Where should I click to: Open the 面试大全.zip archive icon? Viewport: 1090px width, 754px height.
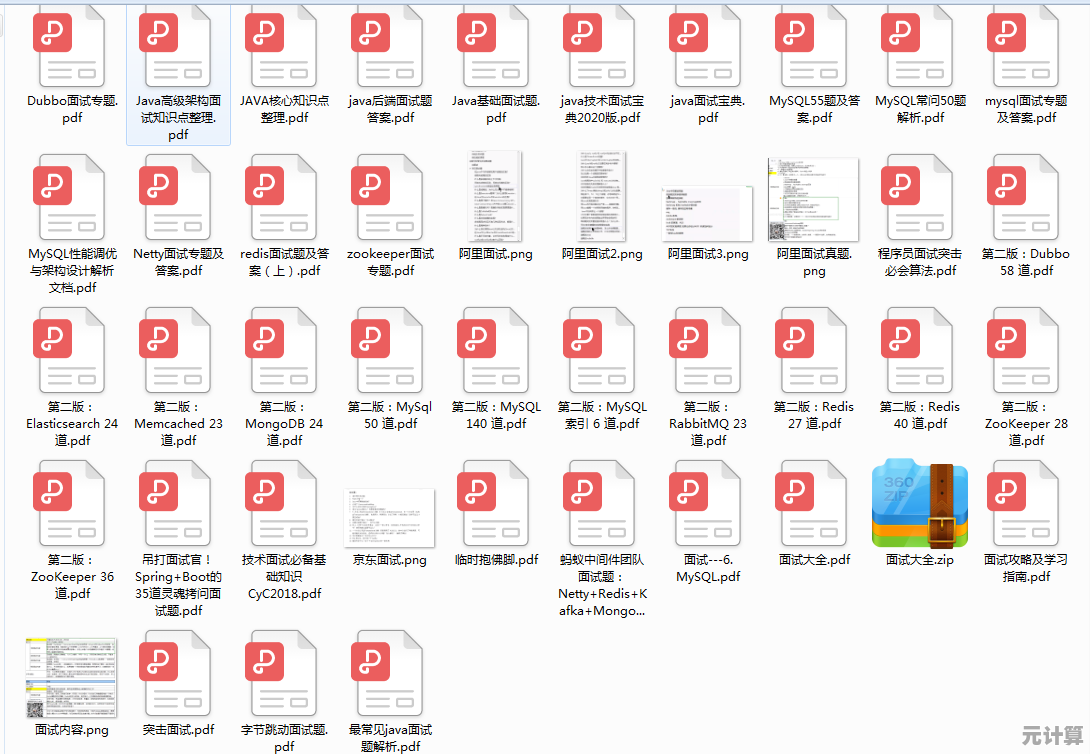point(920,505)
